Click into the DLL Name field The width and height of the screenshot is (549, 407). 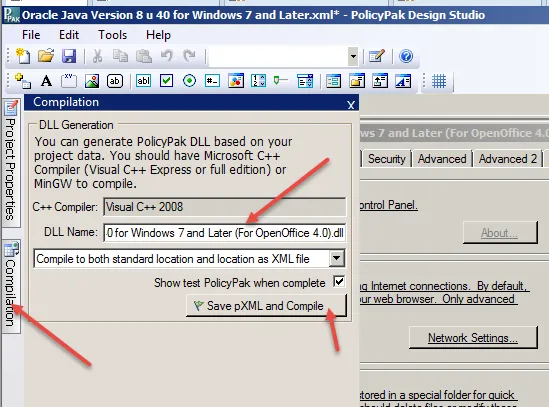click(x=224, y=233)
